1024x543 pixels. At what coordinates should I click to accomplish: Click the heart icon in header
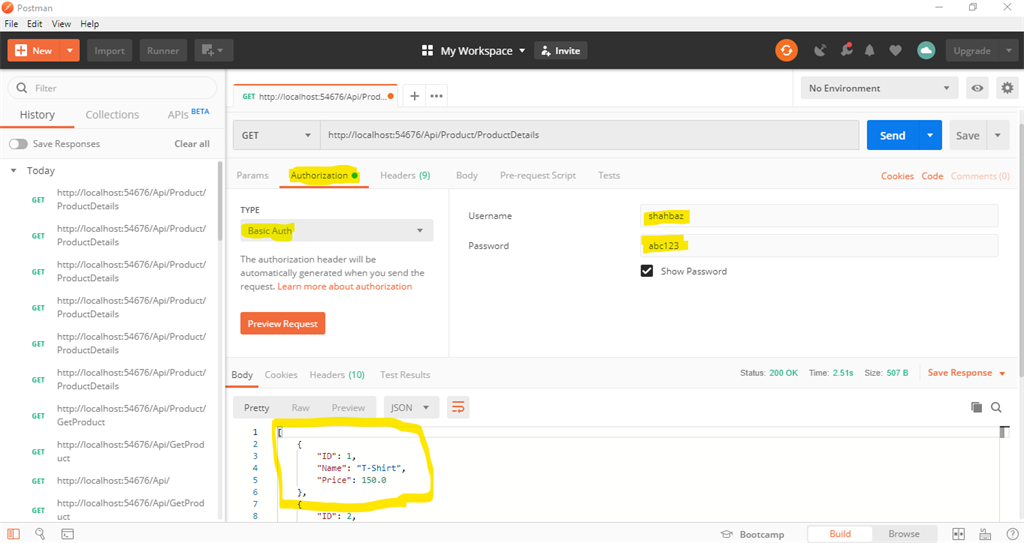[x=895, y=50]
